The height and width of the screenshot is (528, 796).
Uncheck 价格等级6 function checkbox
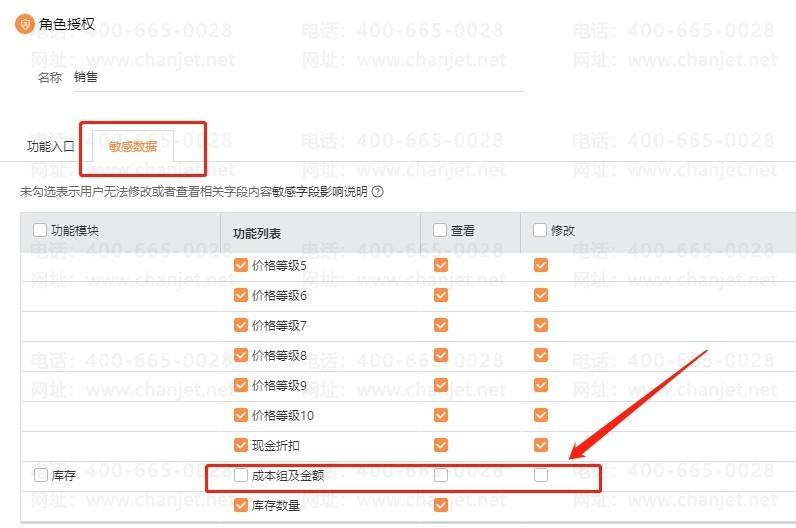tap(240, 295)
